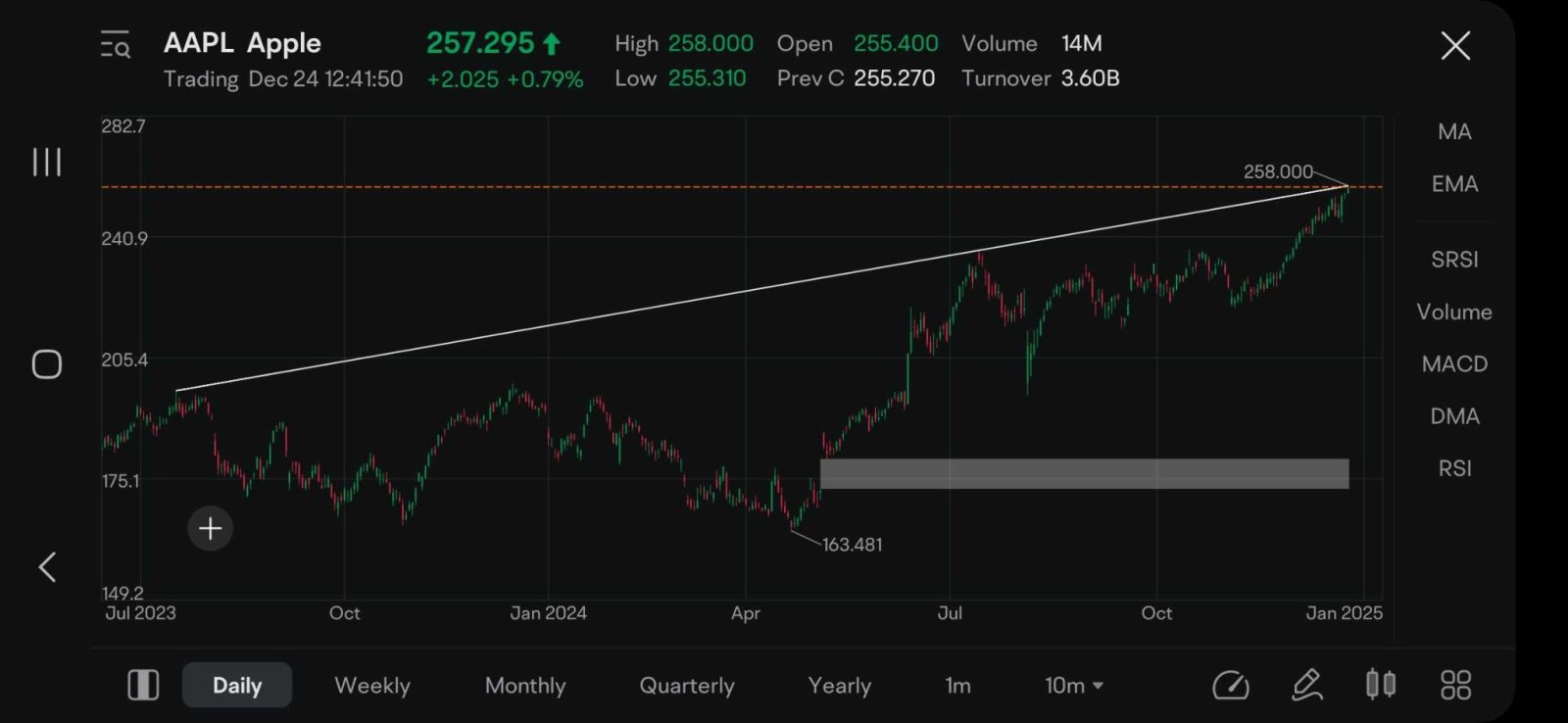Tap the price change +2.025 +0.79%
1568x723 pixels.
(505, 79)
